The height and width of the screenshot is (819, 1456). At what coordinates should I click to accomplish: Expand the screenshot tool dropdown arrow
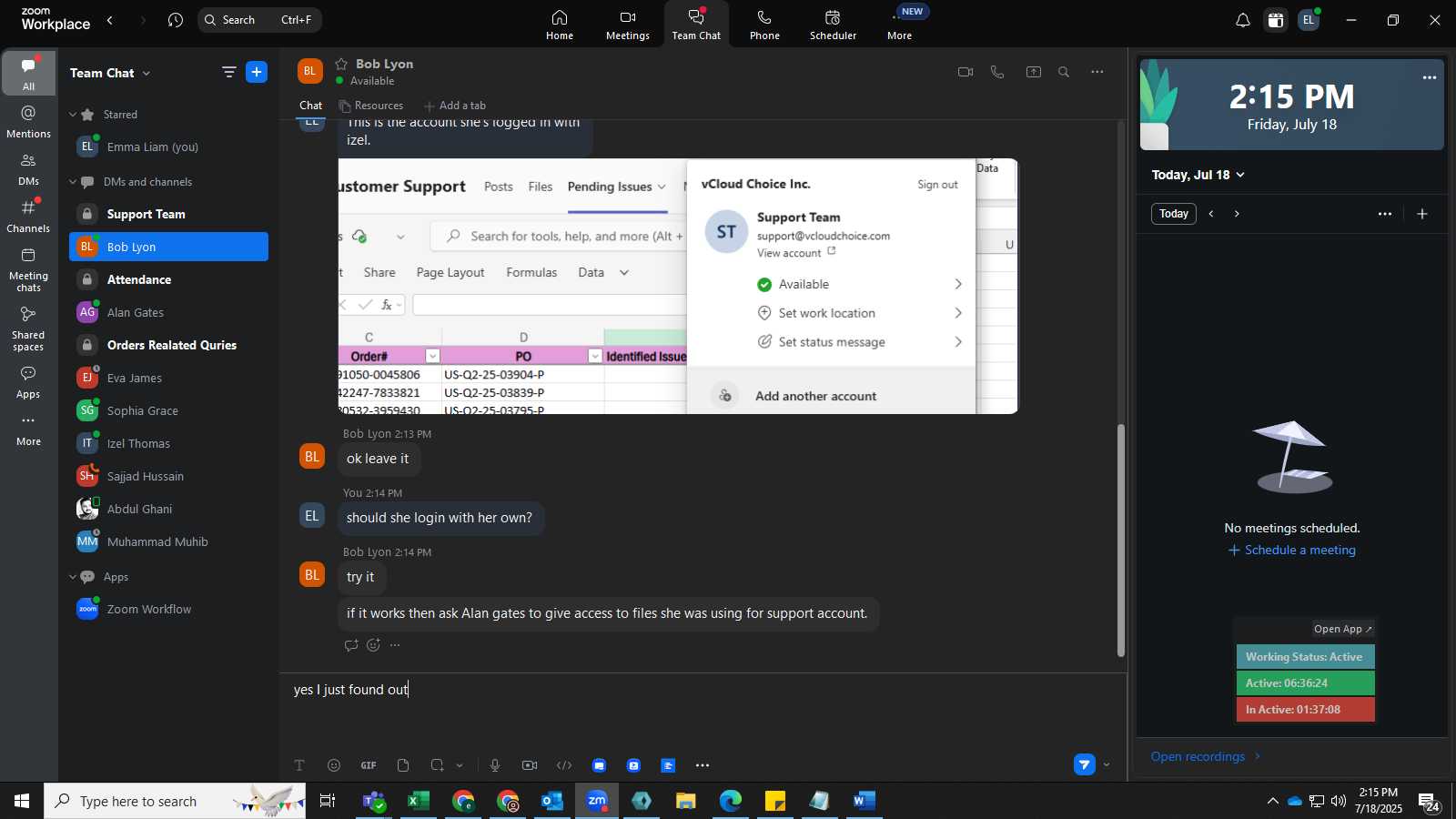(x=460, y=765)
